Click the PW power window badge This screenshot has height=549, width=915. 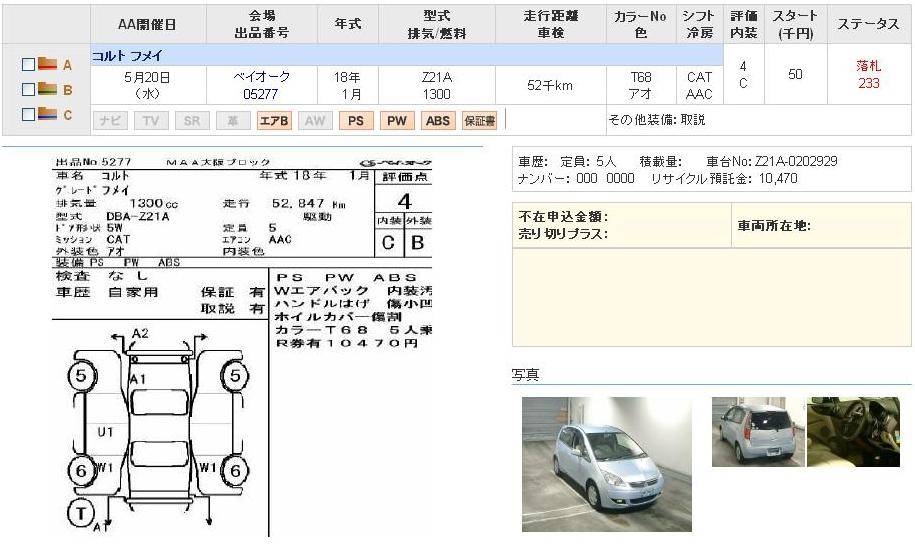click(x=397, y=120)
